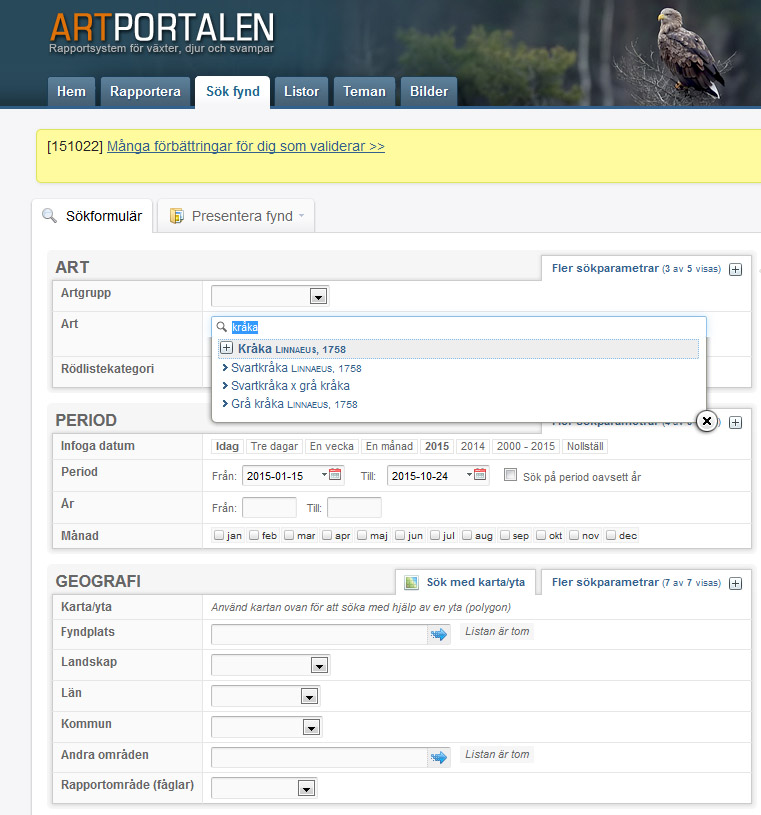This screenshot has height=815, width=761.
Task: Enable Sök på period oavsett år
Action: pyautogui.click(x=510, y=475)
